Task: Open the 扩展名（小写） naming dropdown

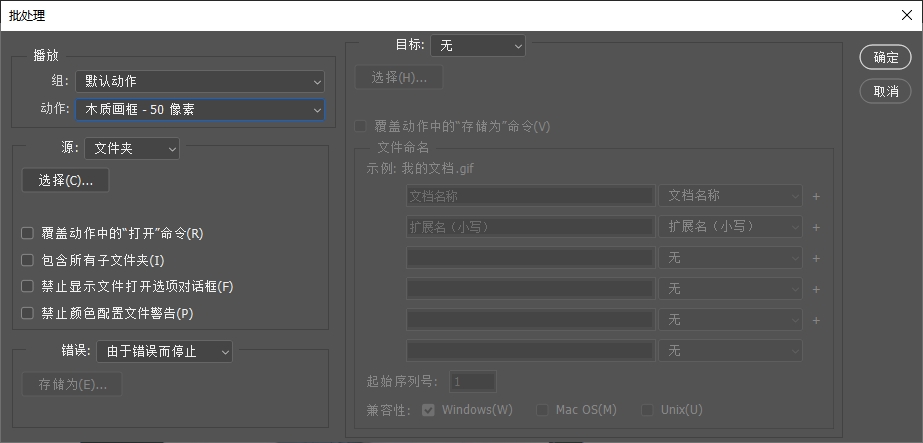Action: (x=730, y=227)
